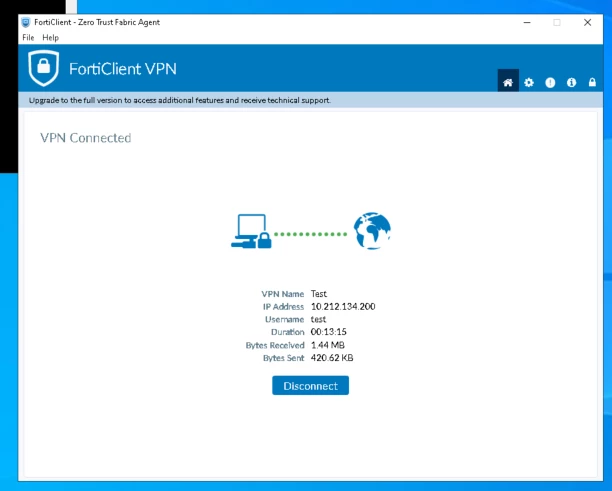The image size is (612, 491).
Task: Click the FortiClient VPN title text
Action: (x=123, y=69)
